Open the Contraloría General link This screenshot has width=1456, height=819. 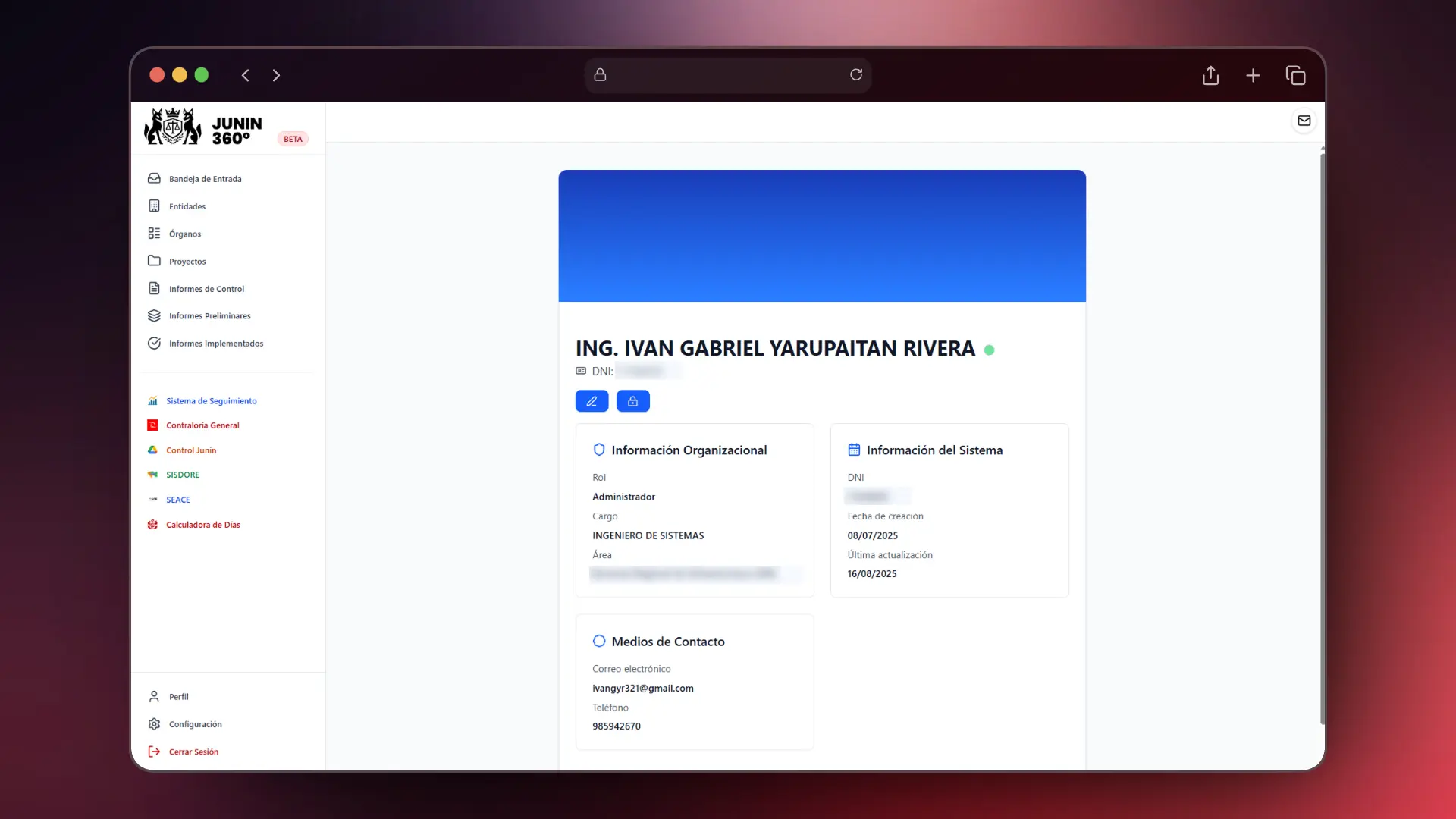pyautogui.click(x=202, y=425)
